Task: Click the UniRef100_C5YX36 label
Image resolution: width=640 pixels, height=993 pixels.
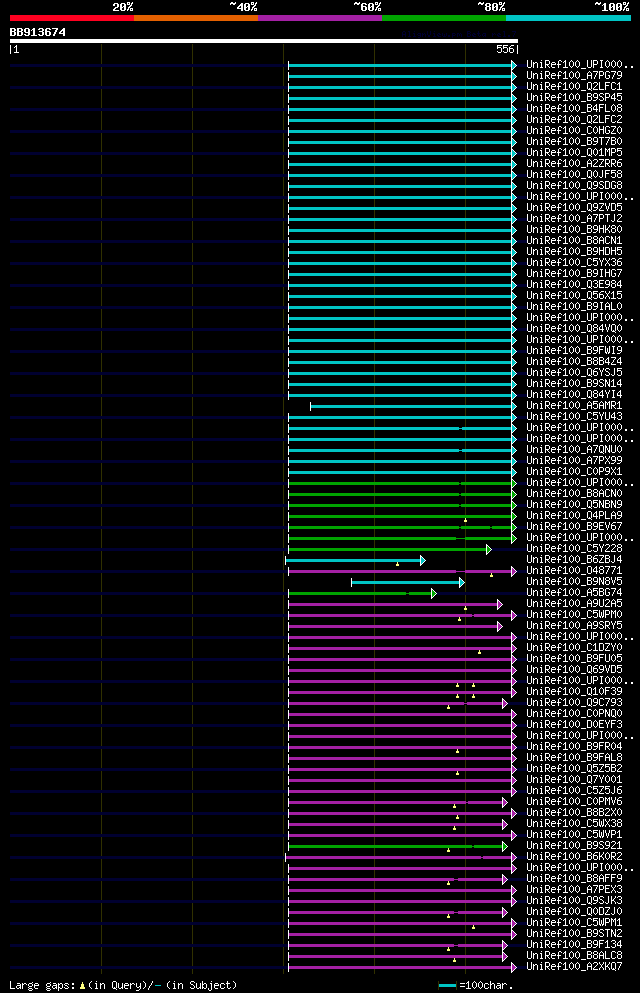Action: point(574,262)
